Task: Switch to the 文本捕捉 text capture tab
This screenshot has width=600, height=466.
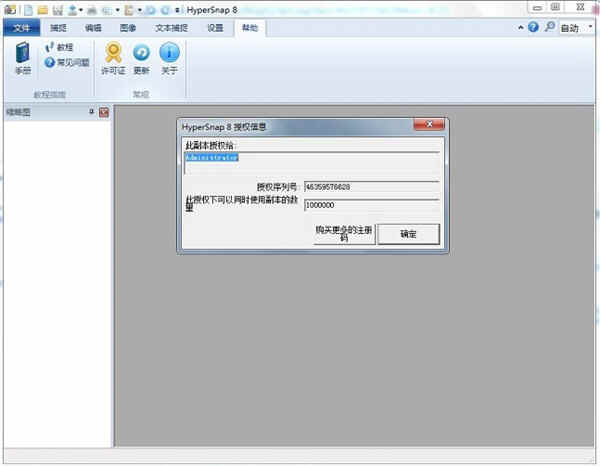Action: [x=171, y=28]
